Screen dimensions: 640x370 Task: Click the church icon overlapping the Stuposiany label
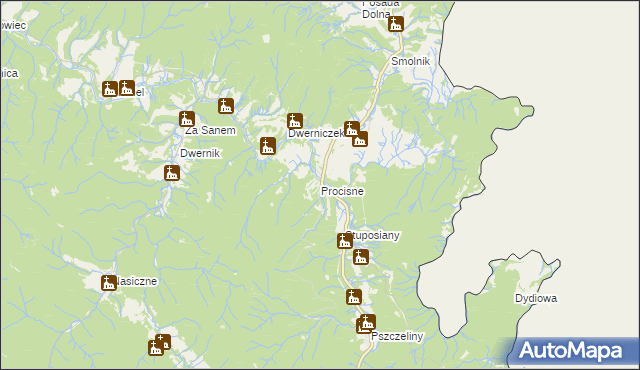345,241
